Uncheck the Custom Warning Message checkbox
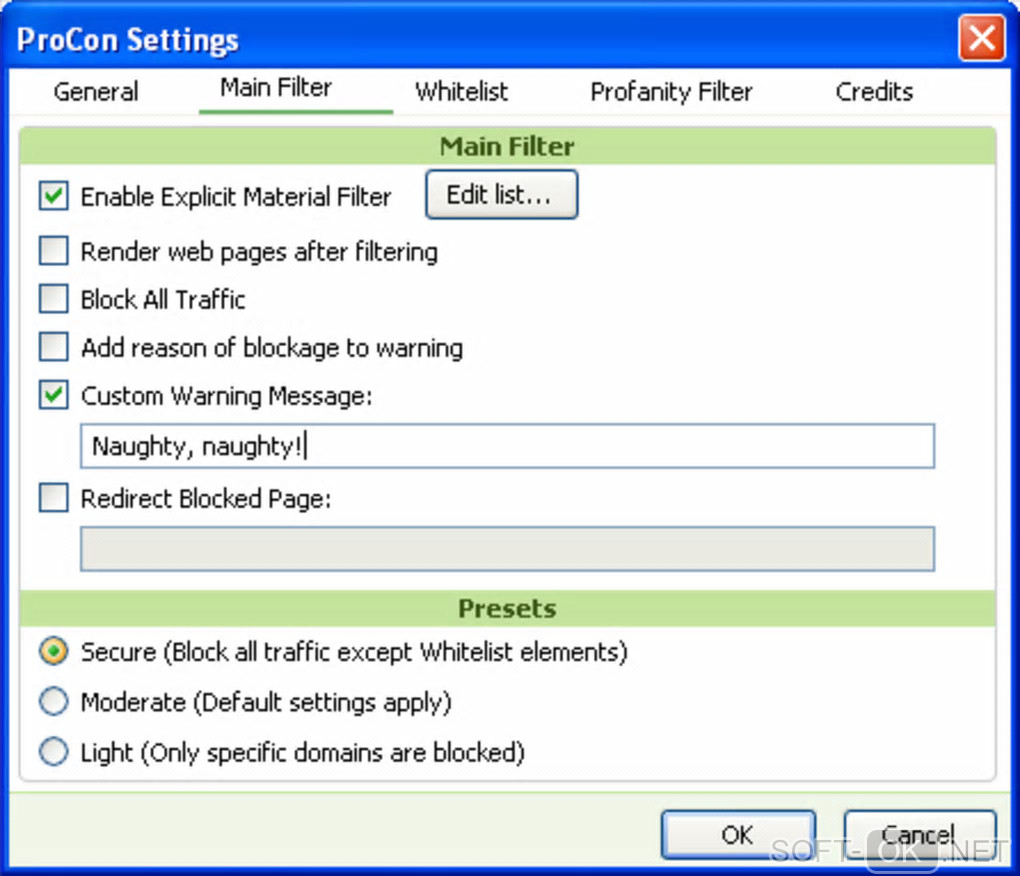The height and width of the screenshot is (876, 1020). click(53, 396)
